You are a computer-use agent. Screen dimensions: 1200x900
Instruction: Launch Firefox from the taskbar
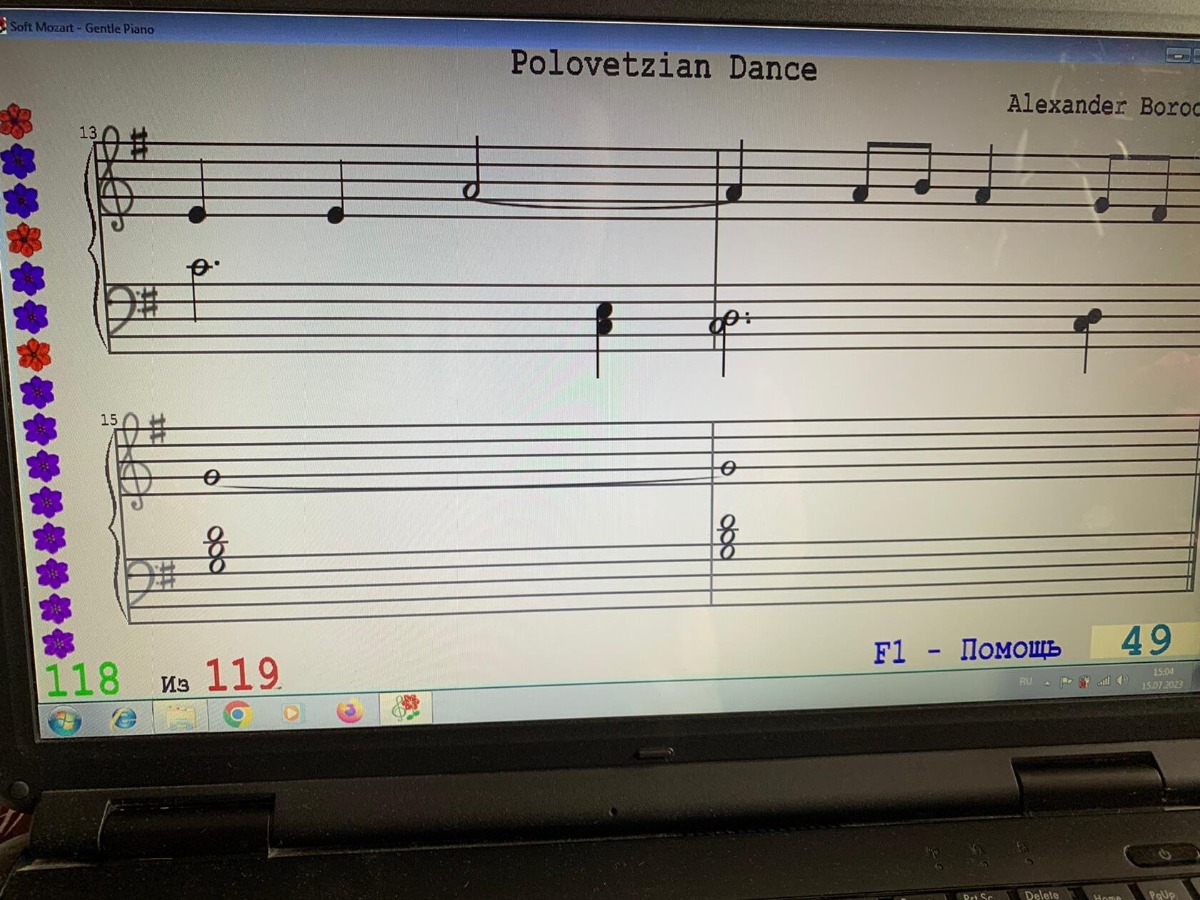point(350,711)
